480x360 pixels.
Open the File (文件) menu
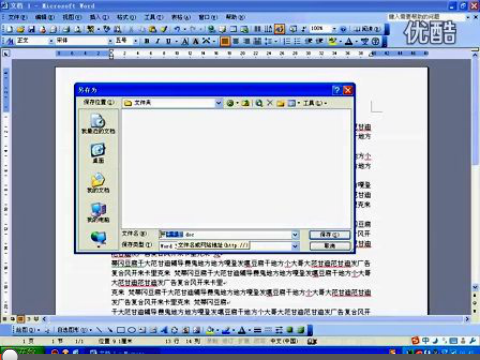17,17
